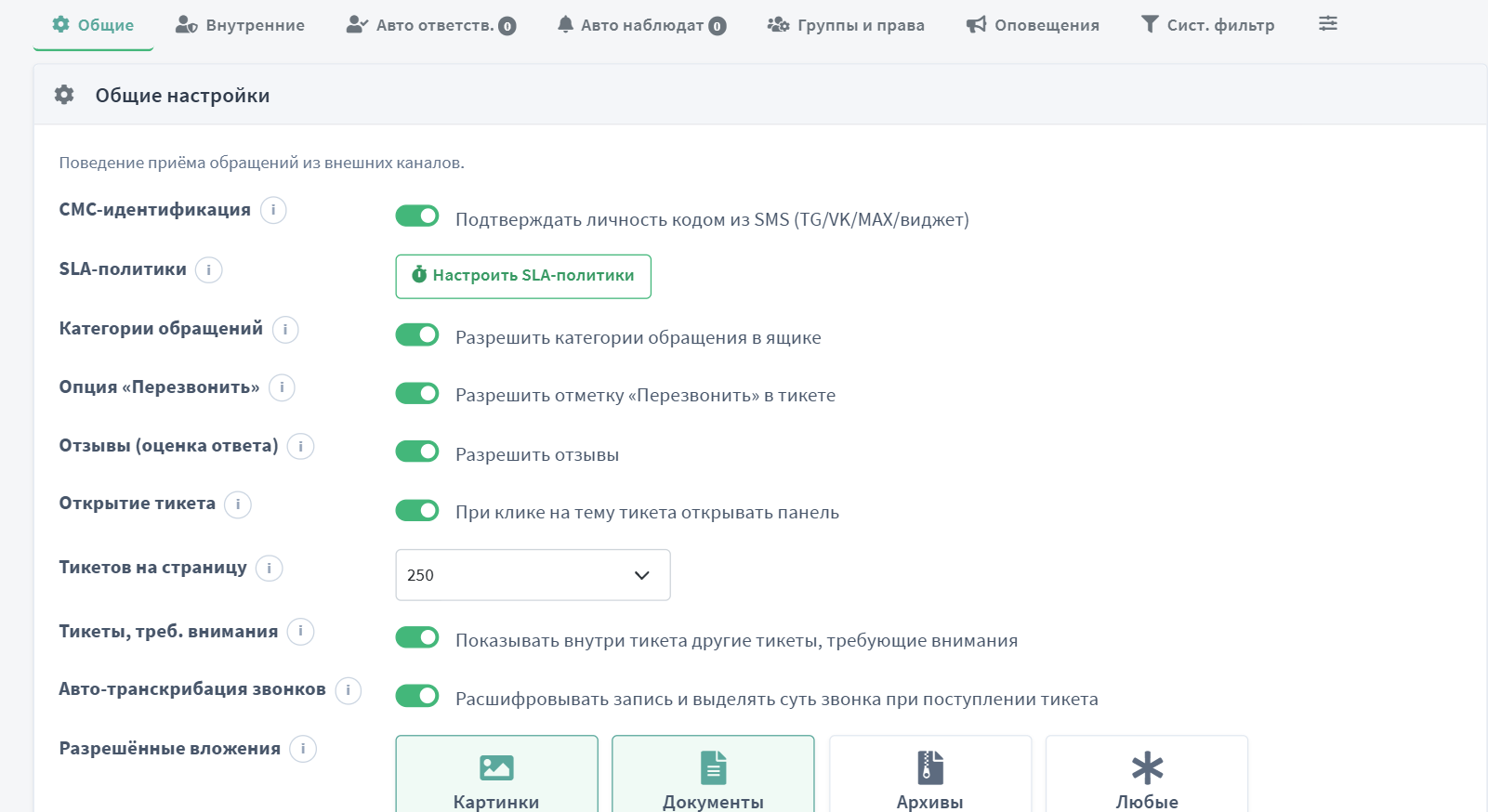Show info for Опция «Перезвонить»
The height and width of the screenshot is (812, 1488).
click(x=282, y=387)
